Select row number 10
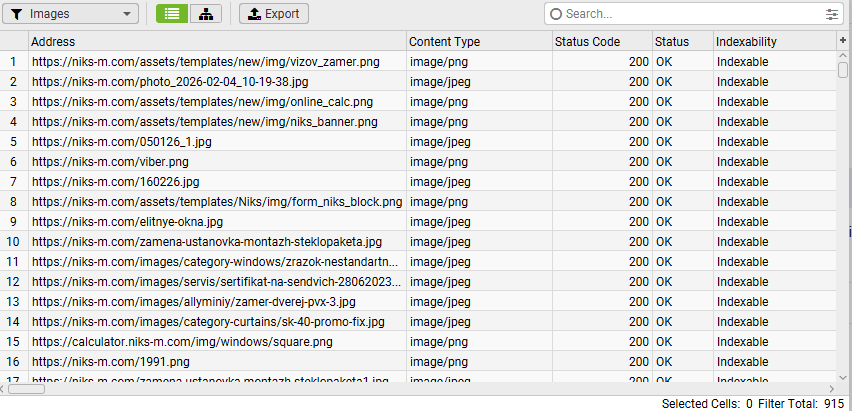 point(14,241)
